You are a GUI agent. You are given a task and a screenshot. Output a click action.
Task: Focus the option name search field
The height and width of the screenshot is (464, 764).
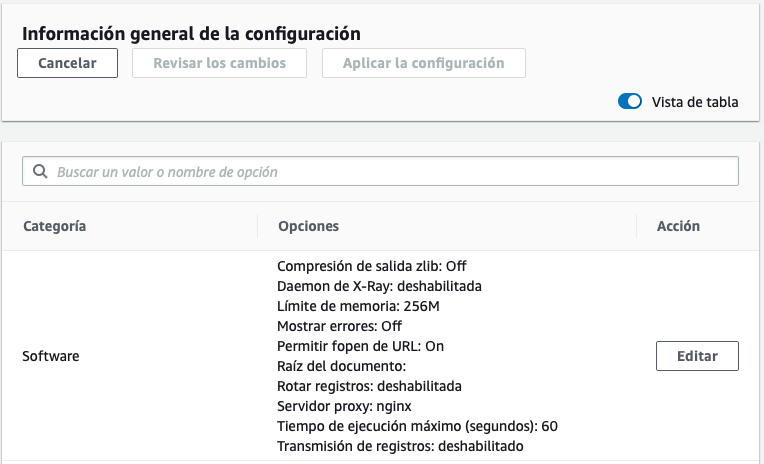click(x=380, y=171)
